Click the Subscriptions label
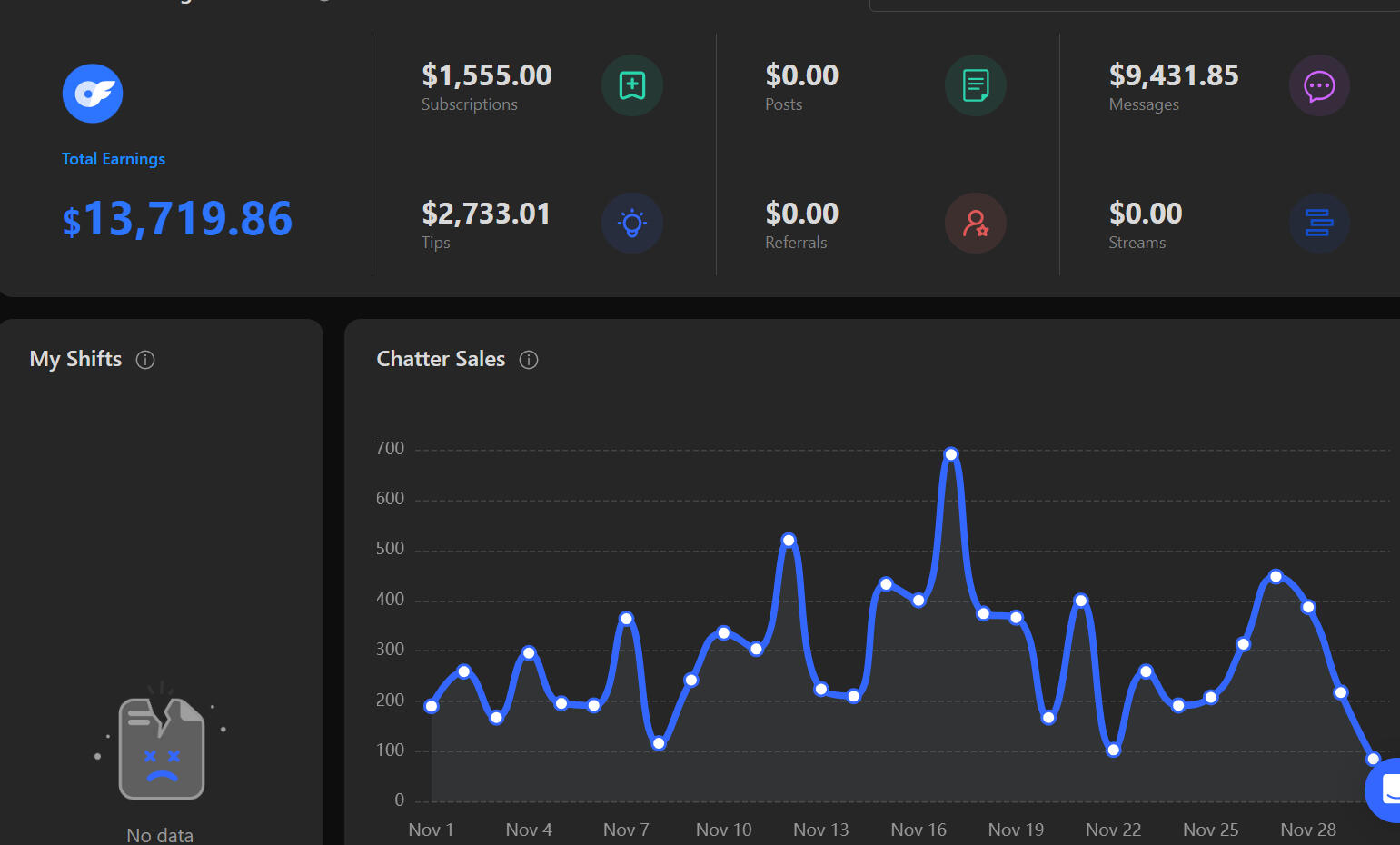 pyautogui.click(x=470, y=104)
